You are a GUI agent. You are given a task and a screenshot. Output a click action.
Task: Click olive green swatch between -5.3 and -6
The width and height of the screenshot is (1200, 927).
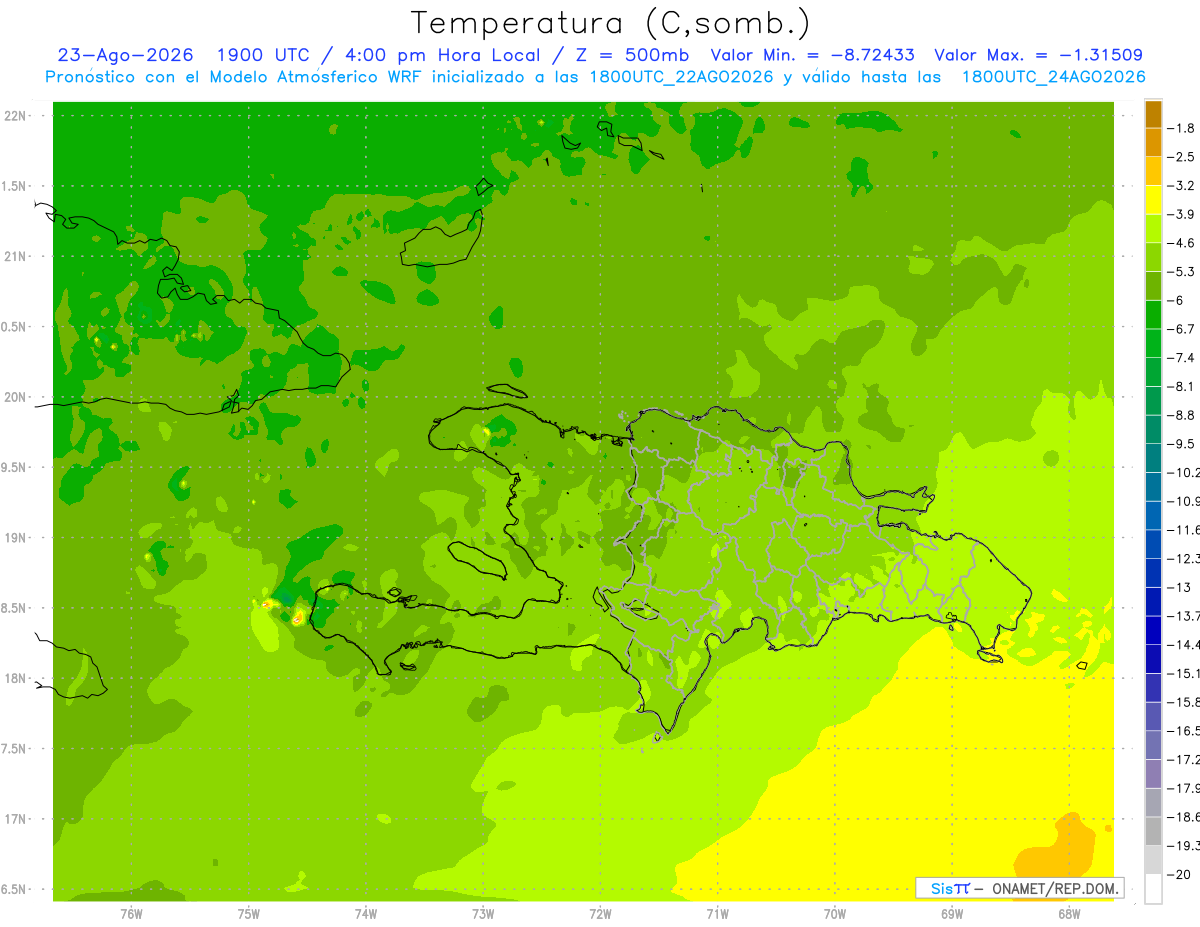[1153, 286]
